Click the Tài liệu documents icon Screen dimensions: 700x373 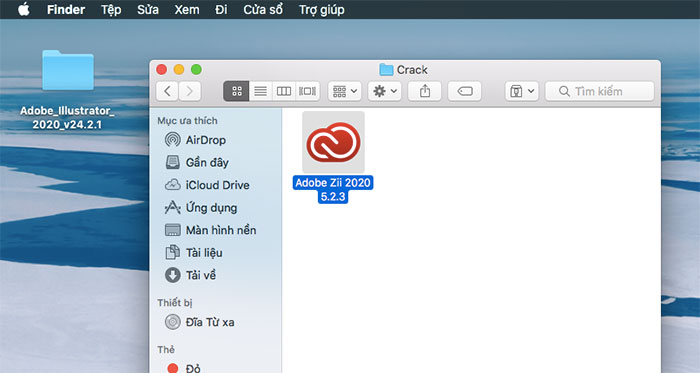click(172, 253)
